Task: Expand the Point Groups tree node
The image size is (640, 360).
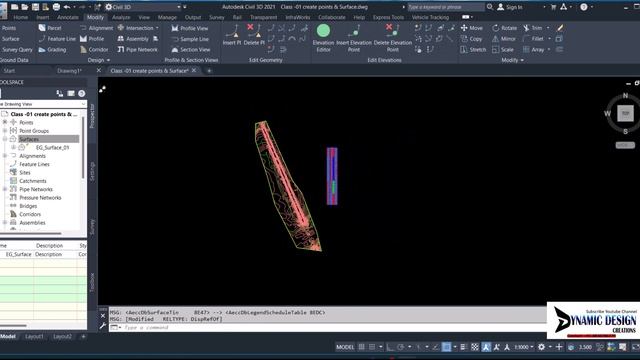Action: [5, 131]
